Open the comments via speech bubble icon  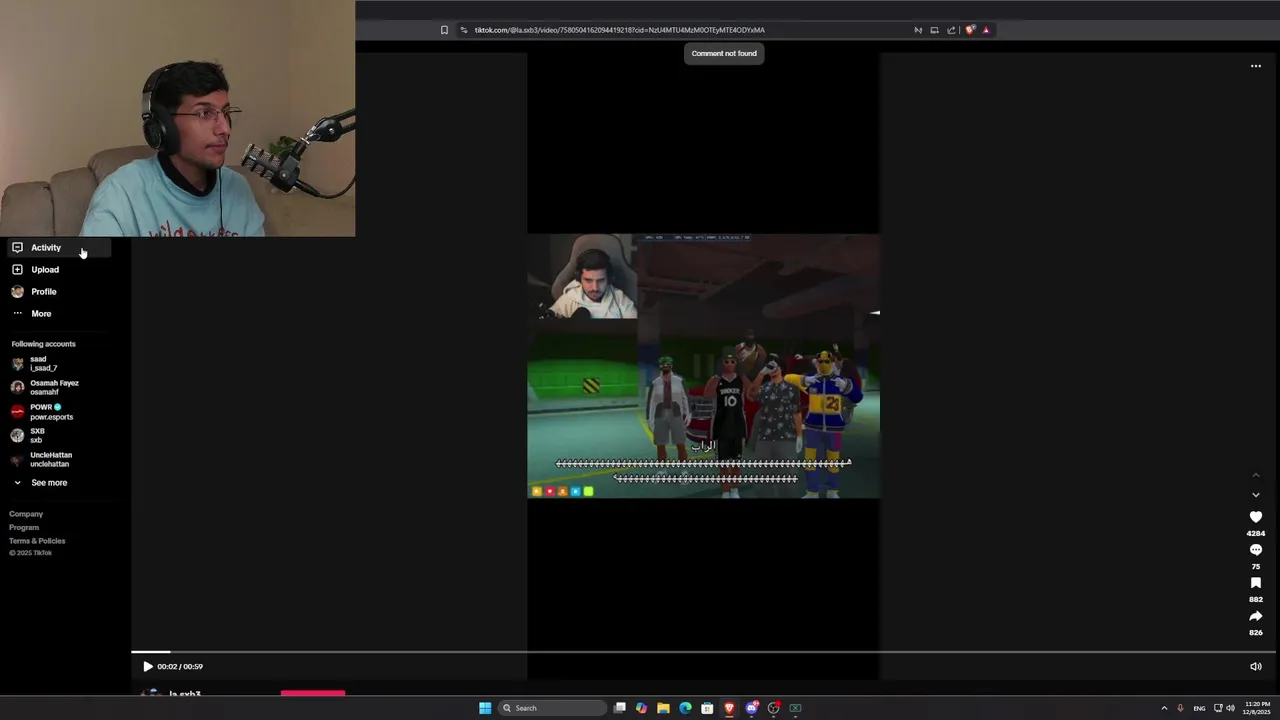[1256, 550]
